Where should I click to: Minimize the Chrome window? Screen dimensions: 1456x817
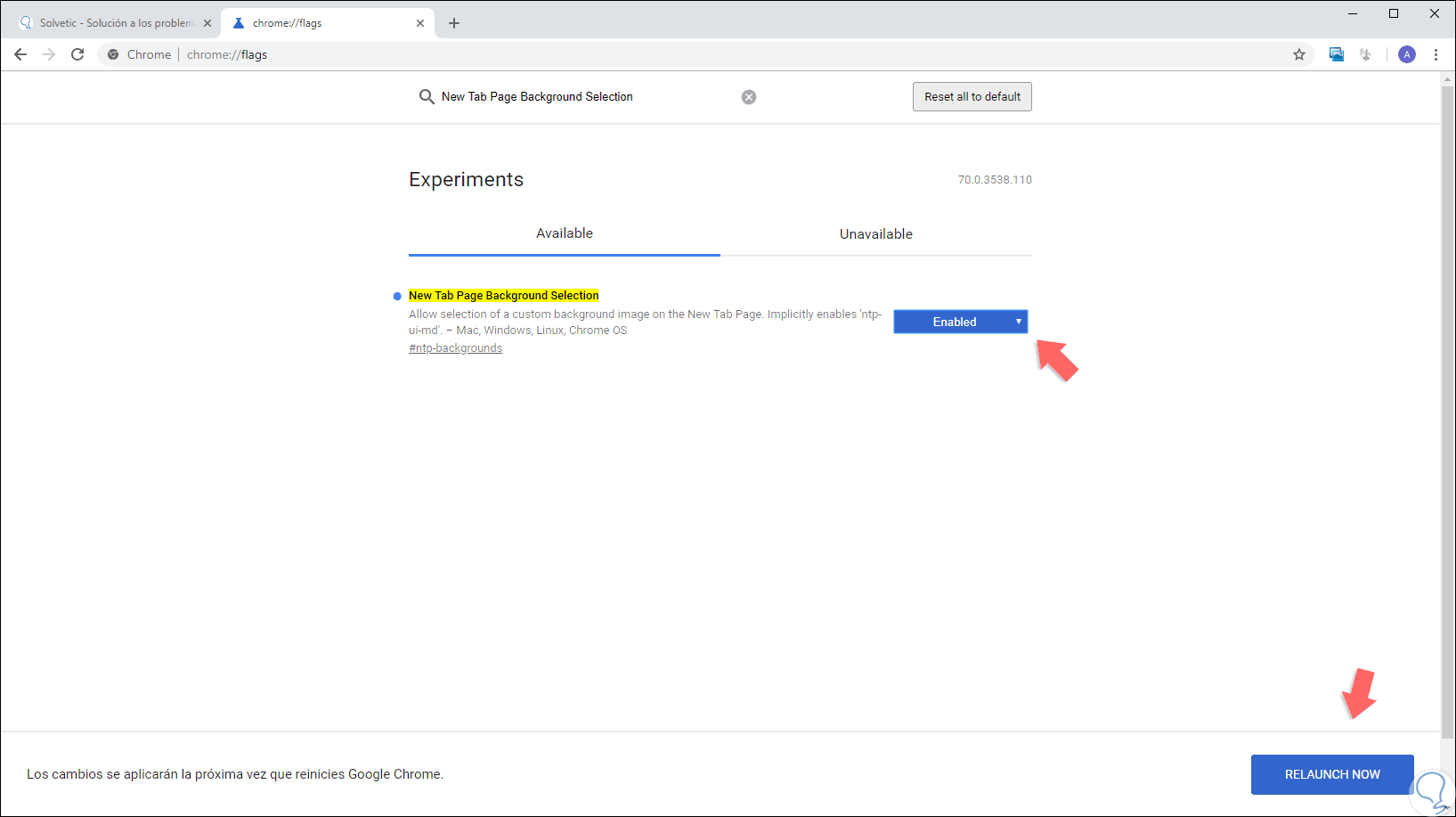click(x=1353, y=13)
